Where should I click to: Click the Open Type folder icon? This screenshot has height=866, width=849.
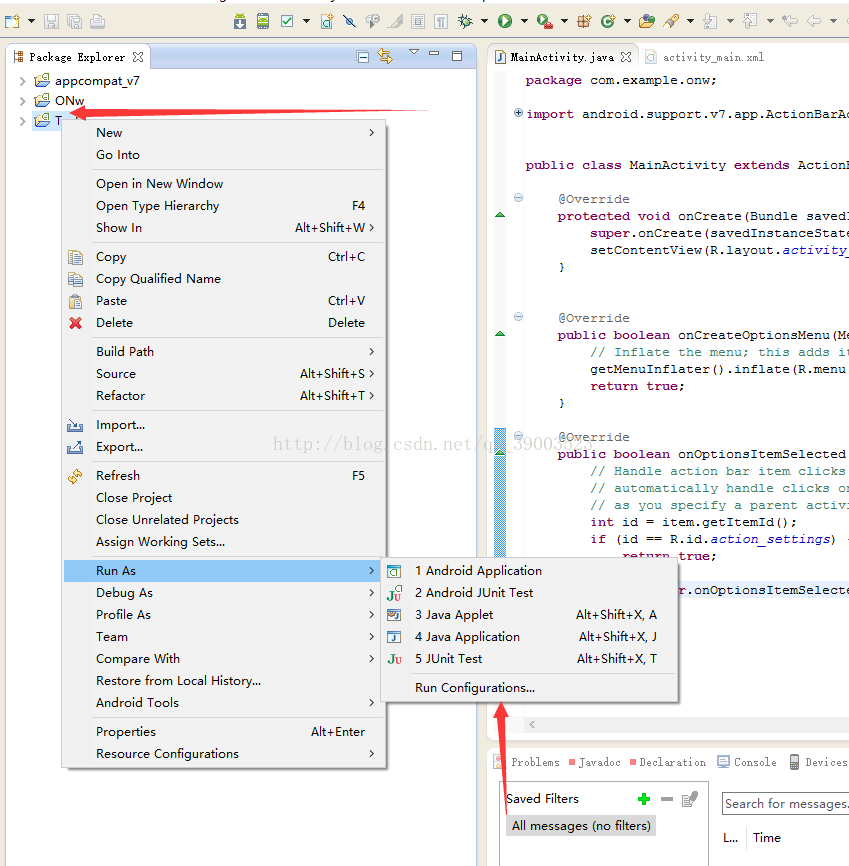point(647,22)
